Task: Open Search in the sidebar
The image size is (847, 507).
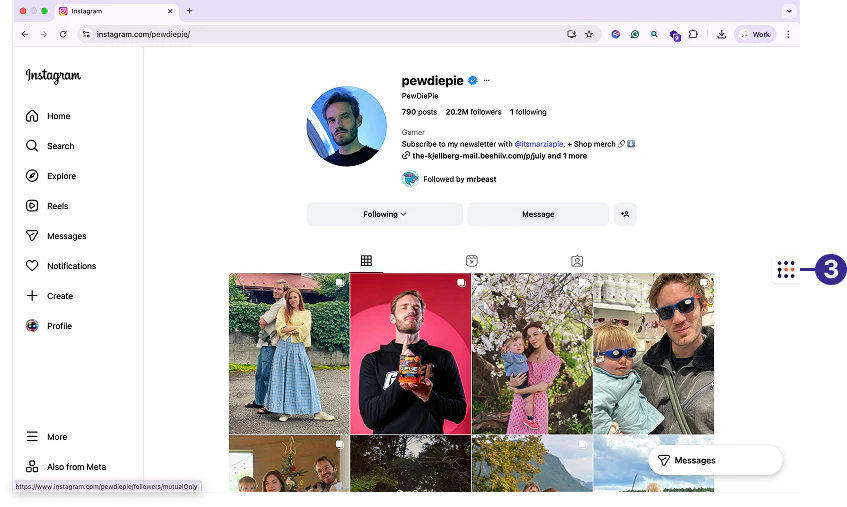Action: (x=50, y=146)
